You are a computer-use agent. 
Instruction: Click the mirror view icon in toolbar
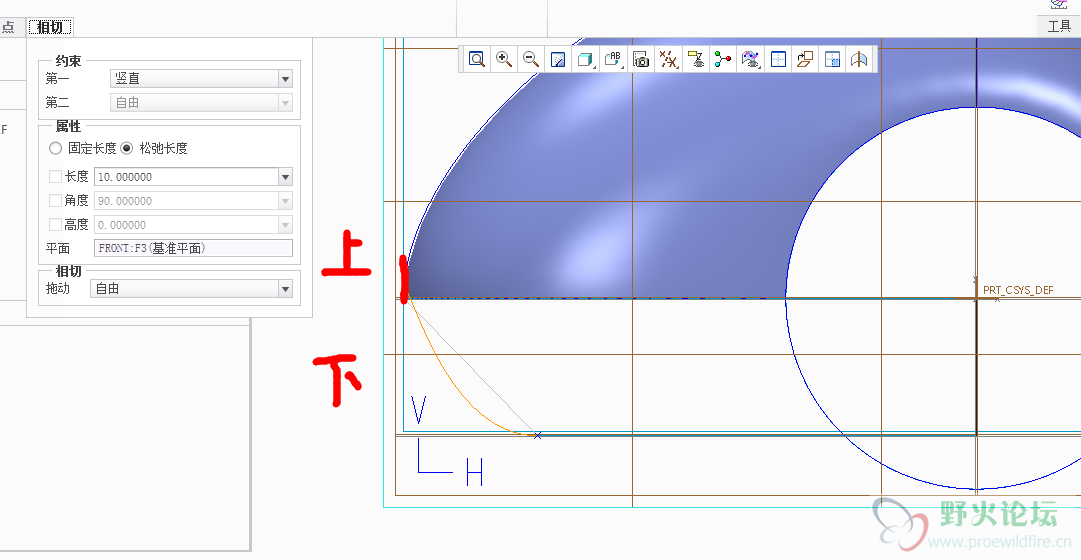click(858, 60)
